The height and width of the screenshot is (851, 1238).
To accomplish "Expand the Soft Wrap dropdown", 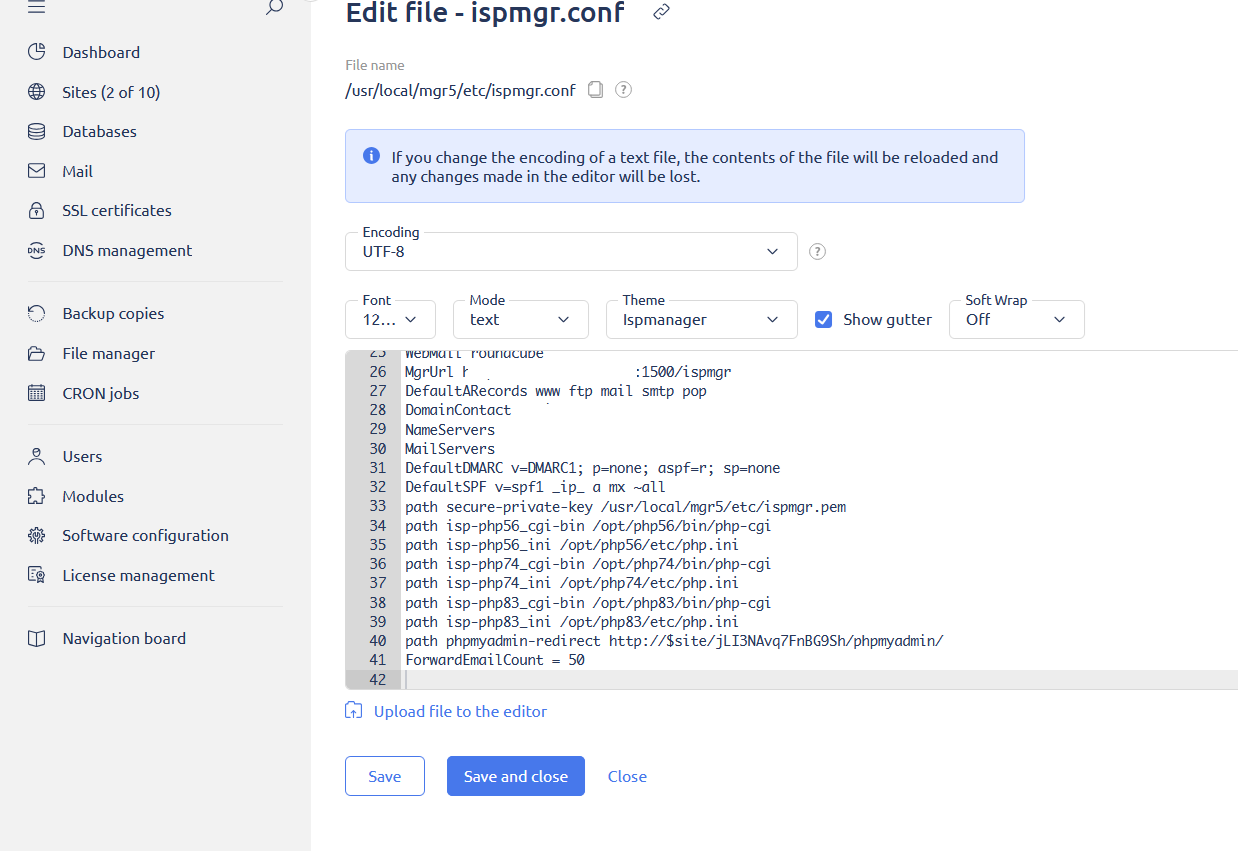I will pos(1016,320).
